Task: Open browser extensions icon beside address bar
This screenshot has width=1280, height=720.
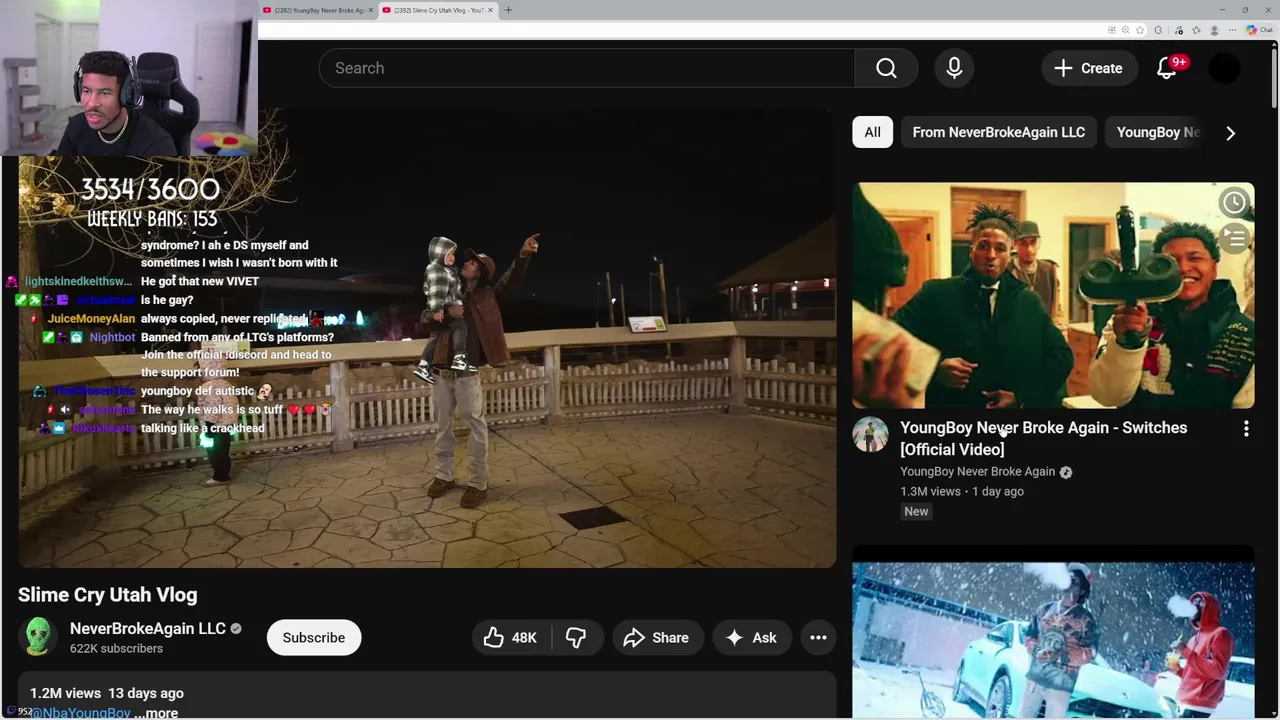Action: tap(1158, 30)
